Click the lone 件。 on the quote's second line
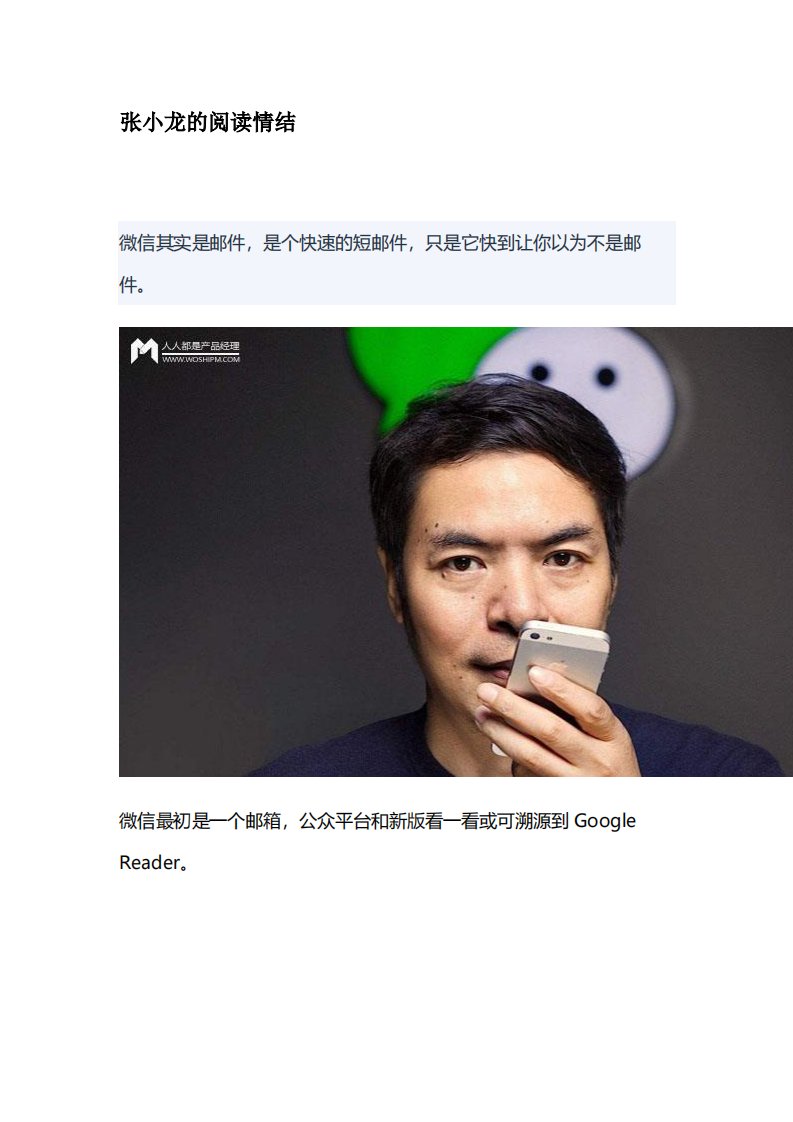The image size is (793, 1122). point(133,285)
